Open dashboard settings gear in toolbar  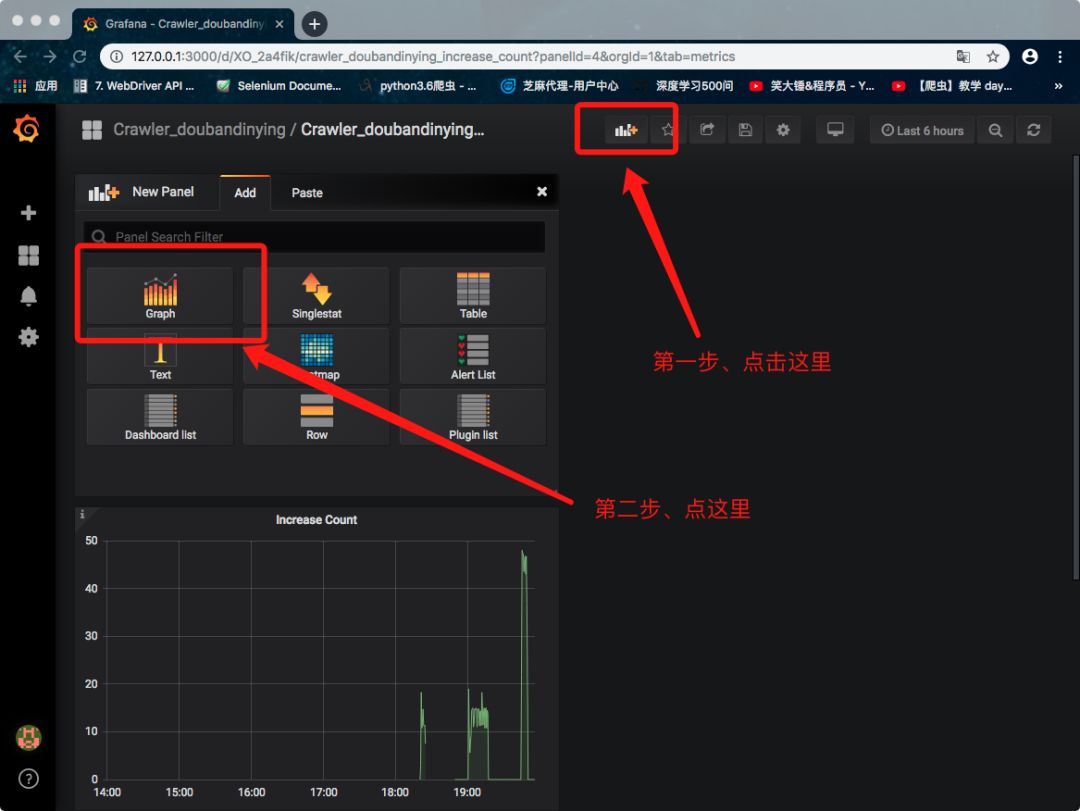pos(783,130)
